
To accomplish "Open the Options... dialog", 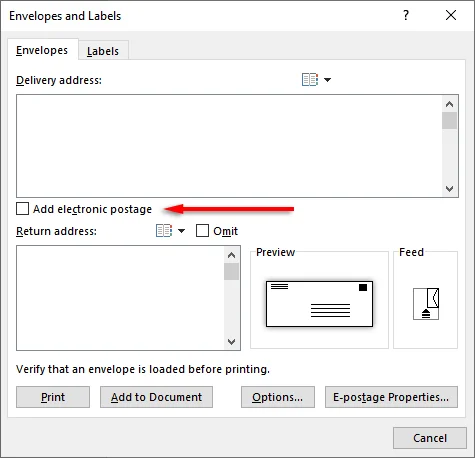I will [x=278, y=397].
